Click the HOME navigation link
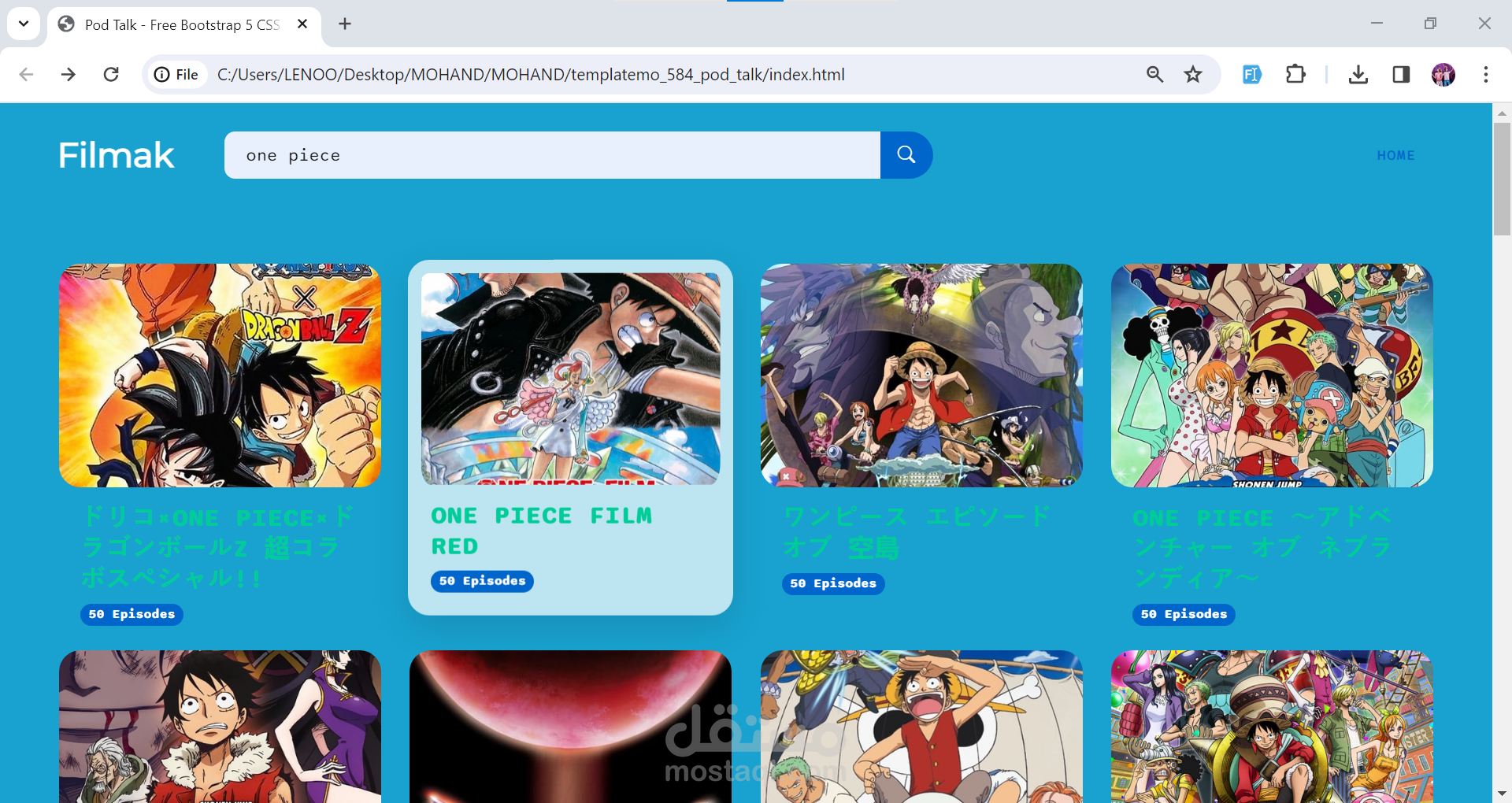This screenshot has width=1512, height=803. (1395, 156)
